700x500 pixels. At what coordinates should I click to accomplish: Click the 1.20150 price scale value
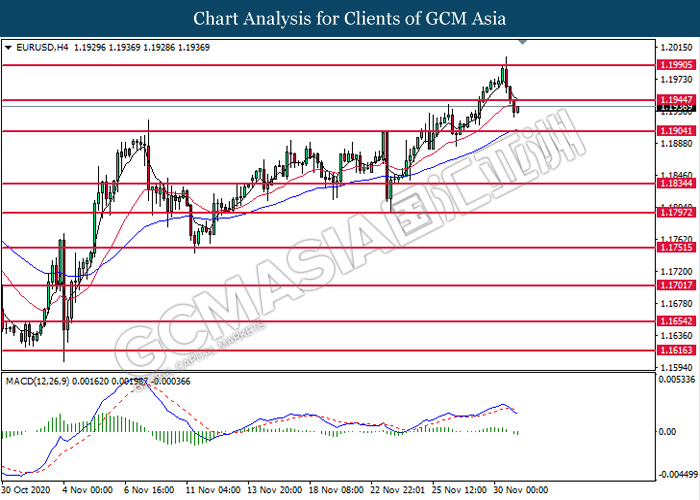[x=677, y=47]
